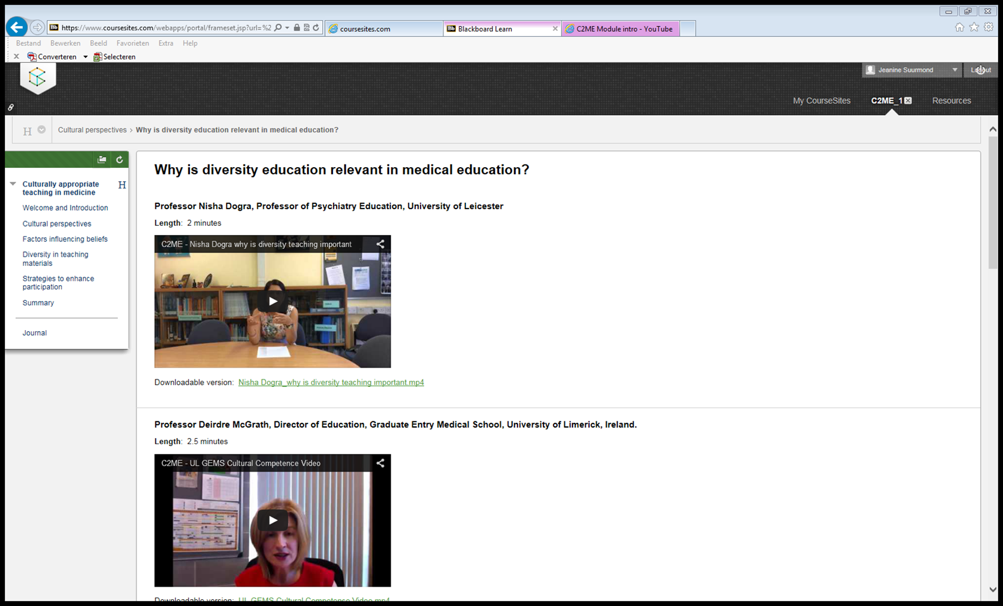
Task: Play the Nisha Dogra diversity video
Action: (x=272, y=301)
